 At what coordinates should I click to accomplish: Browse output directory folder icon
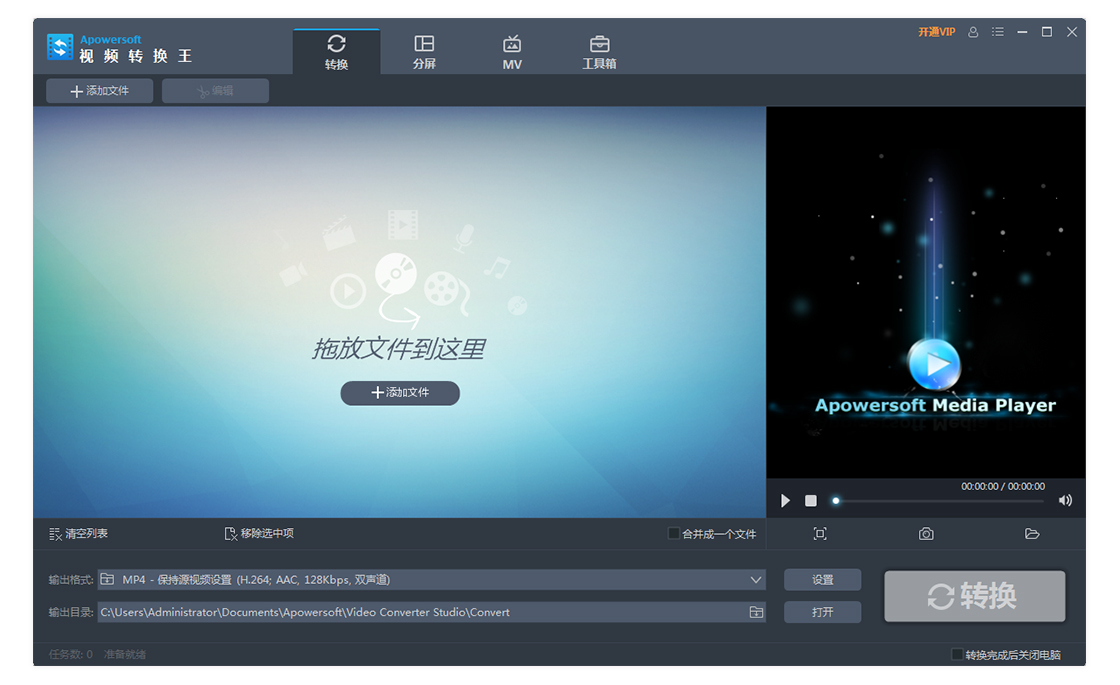click(756, 612)
